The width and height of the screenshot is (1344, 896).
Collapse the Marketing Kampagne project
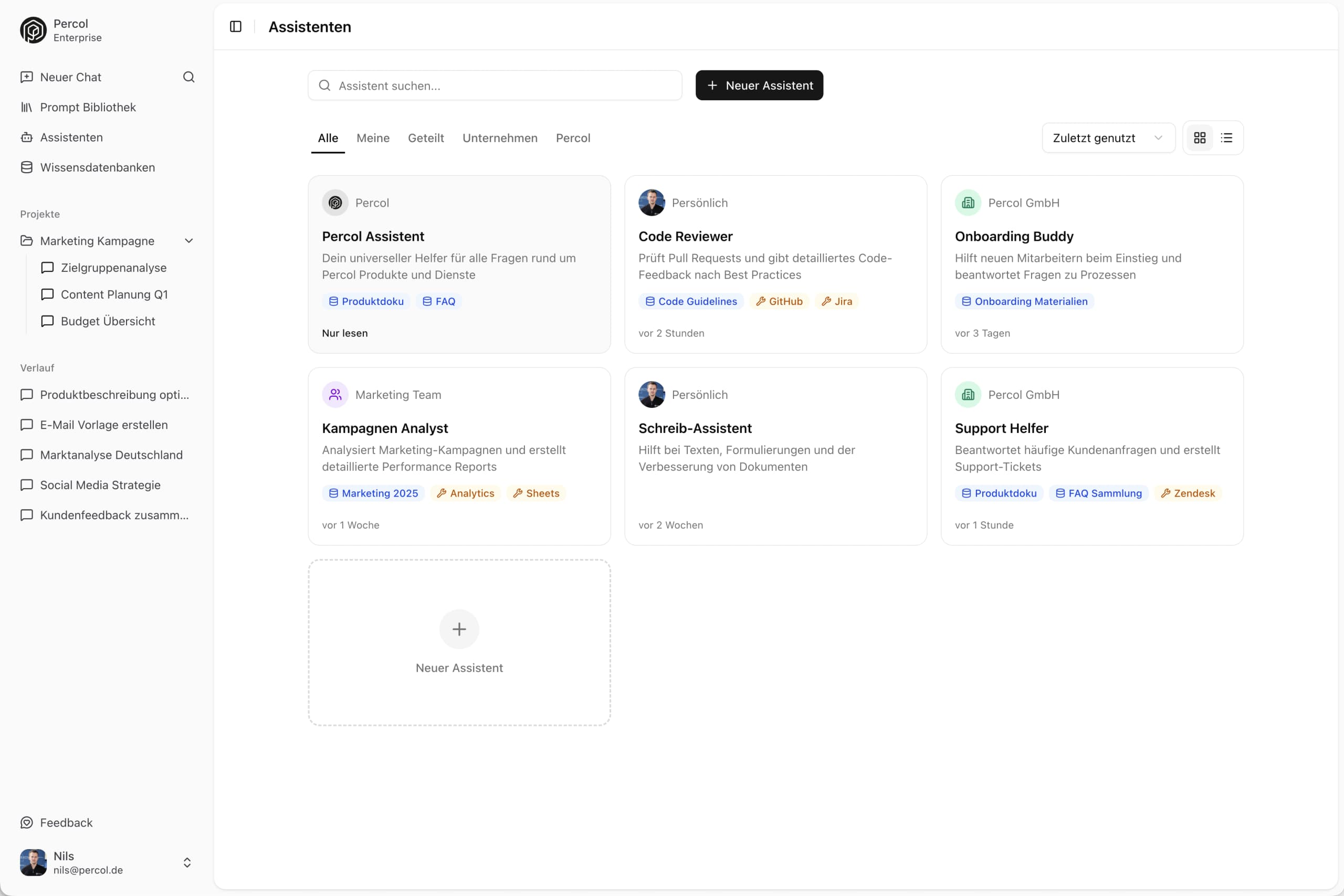(x=189, y=240)
